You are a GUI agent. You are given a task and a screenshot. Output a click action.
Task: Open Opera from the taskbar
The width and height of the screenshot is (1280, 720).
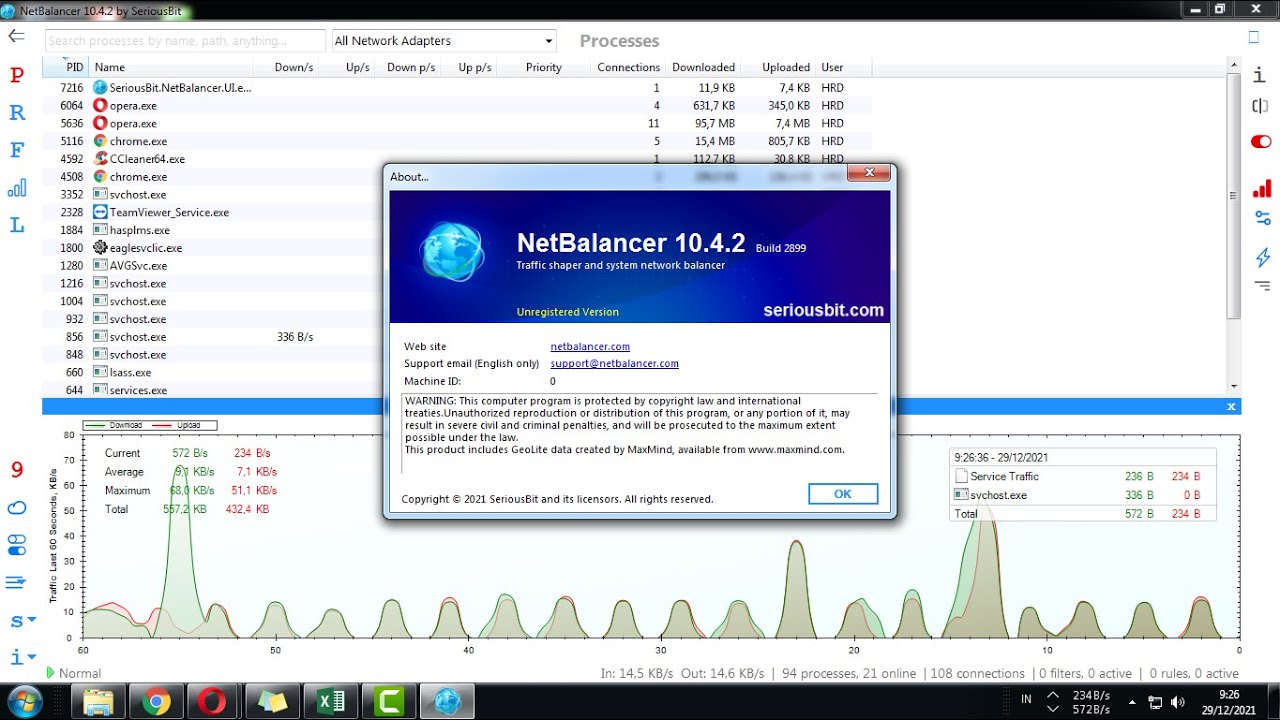(x=213, y=701)
